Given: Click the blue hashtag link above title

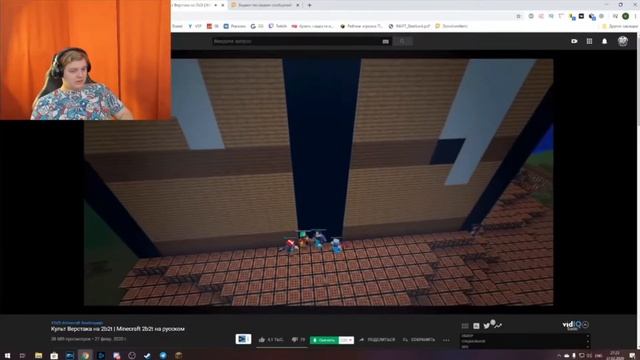Looking at the screenshot, I should (77, 323).
